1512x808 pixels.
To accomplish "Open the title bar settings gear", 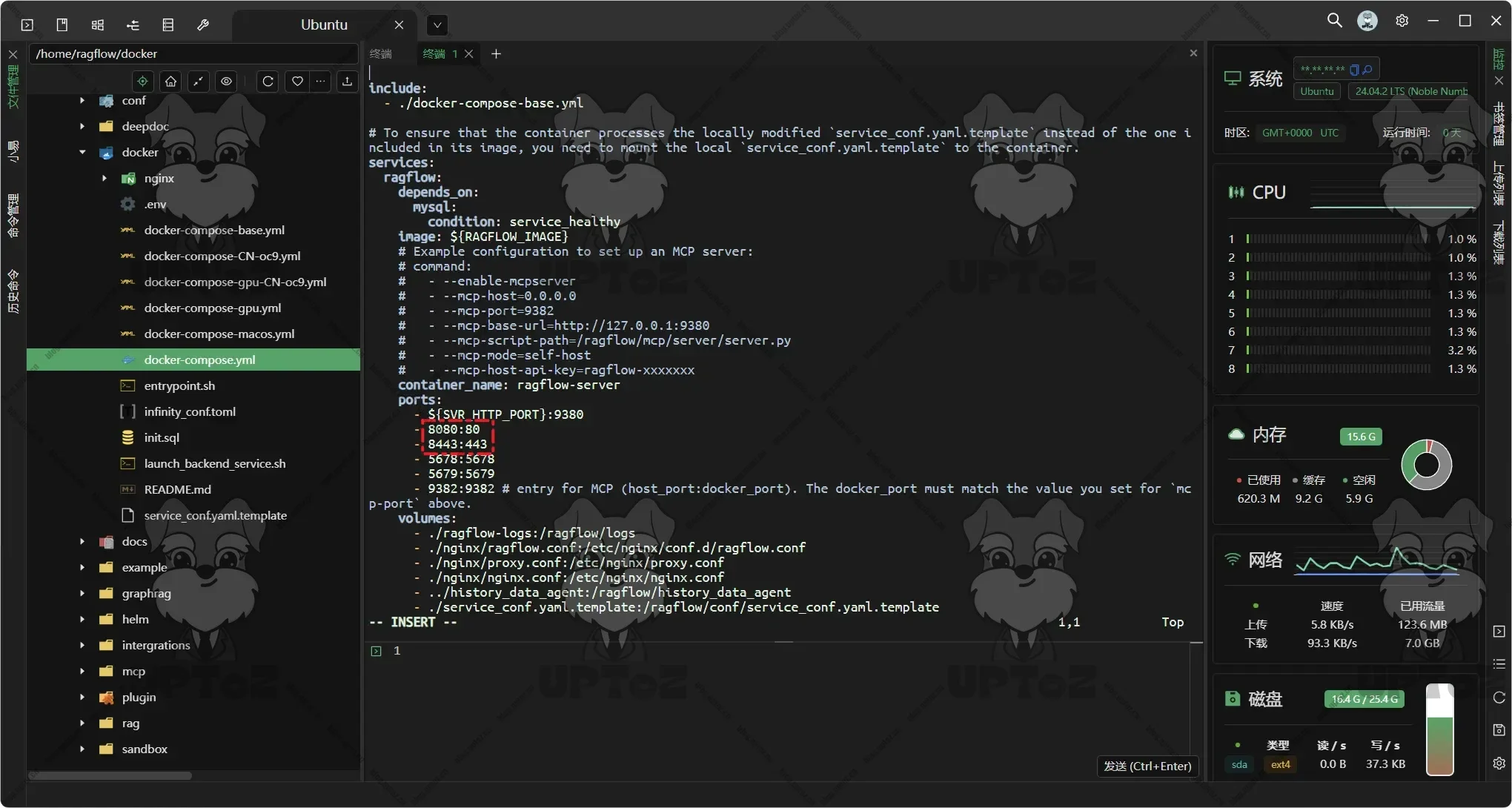I will [1402, 20].
